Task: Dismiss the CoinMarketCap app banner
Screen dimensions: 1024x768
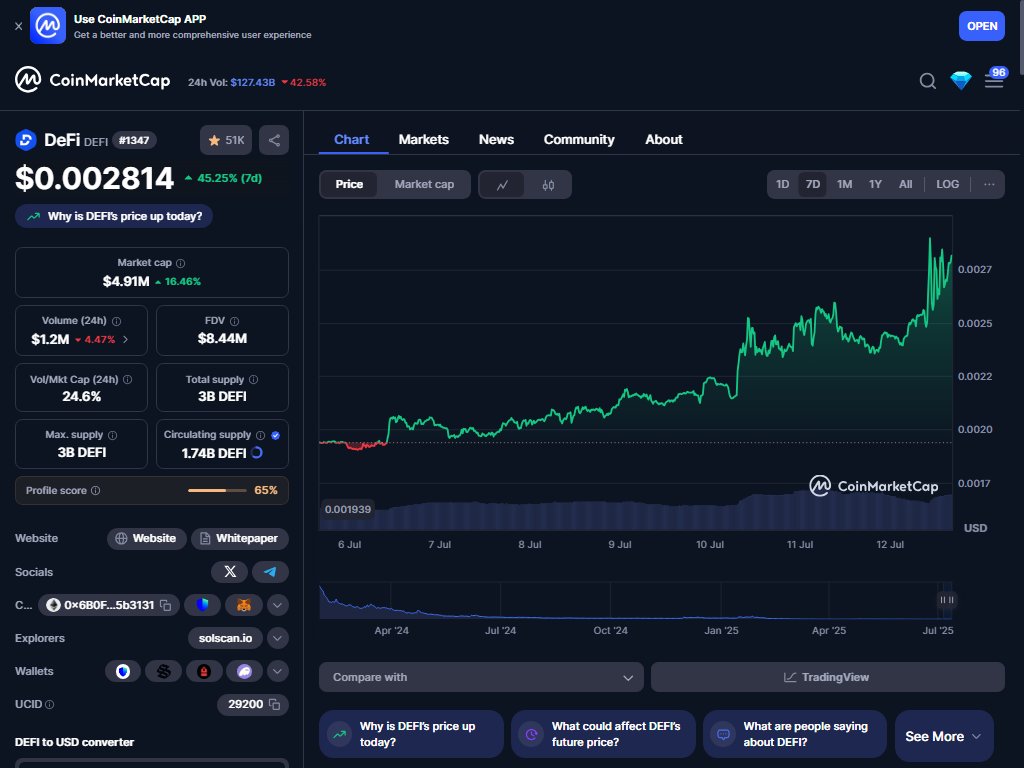Action: point(18,26)
